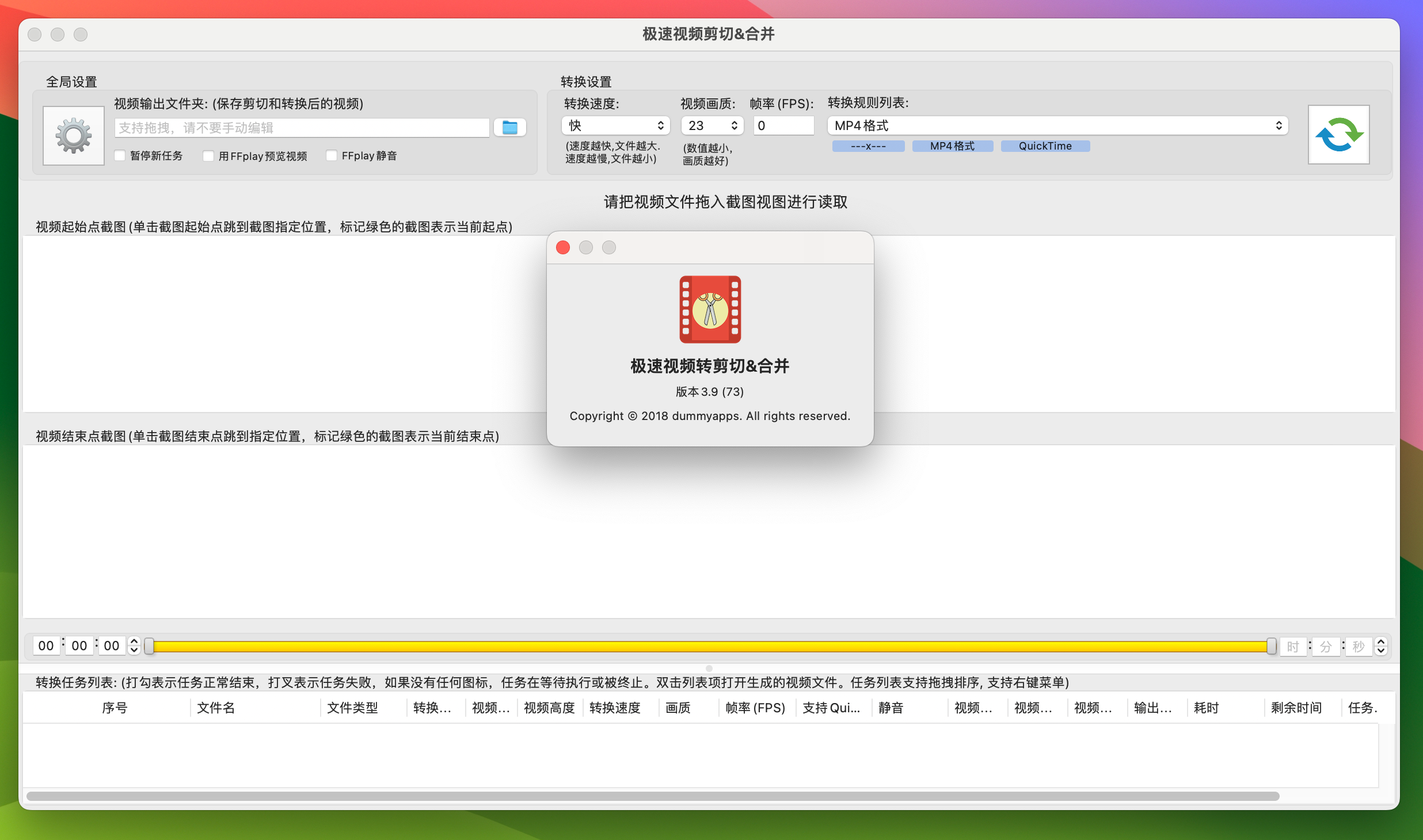1423x840 pixels.
Task: Click the start time hours field
Action: coord(46,646)
